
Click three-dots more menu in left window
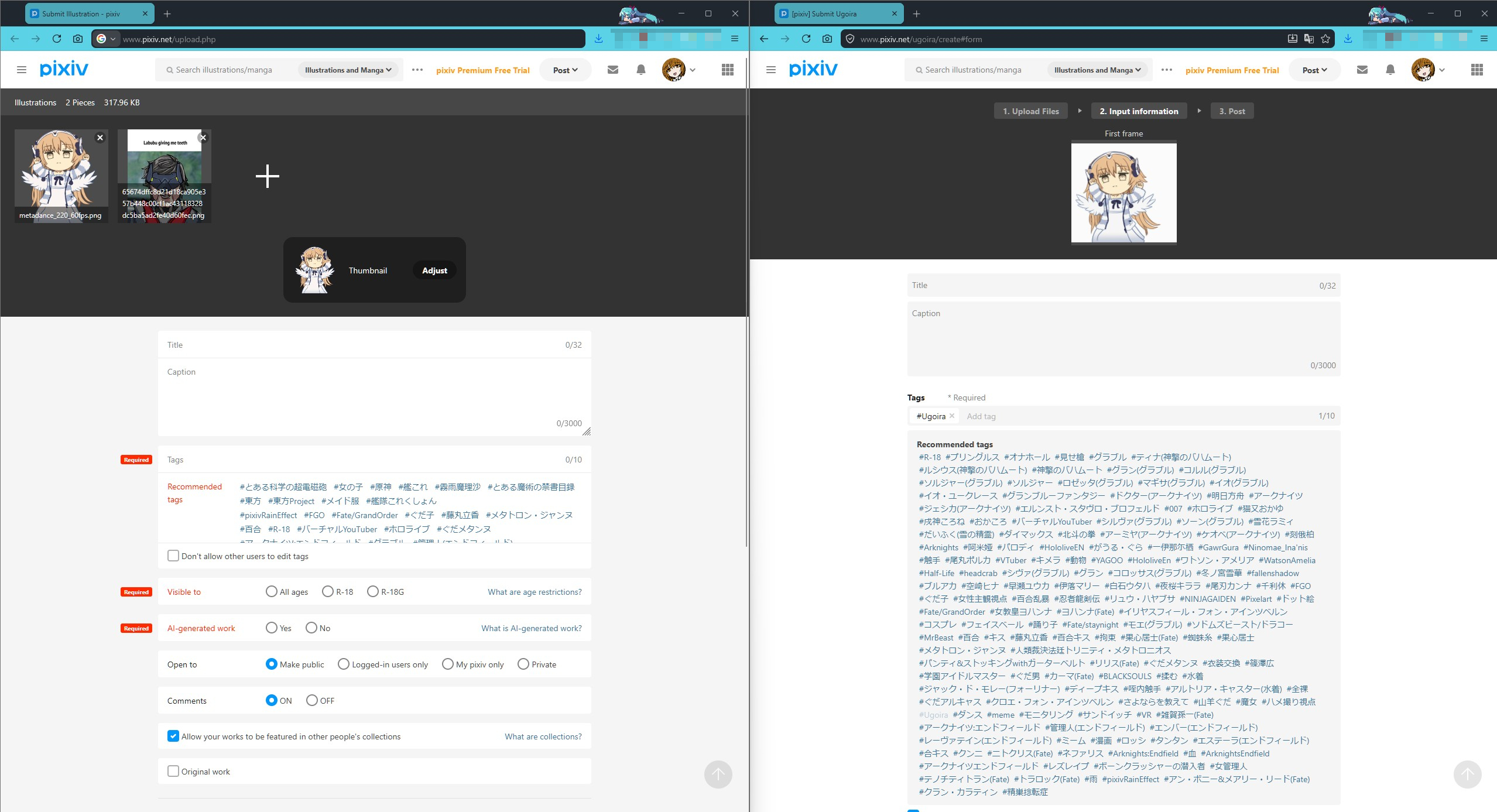(417, 70)
